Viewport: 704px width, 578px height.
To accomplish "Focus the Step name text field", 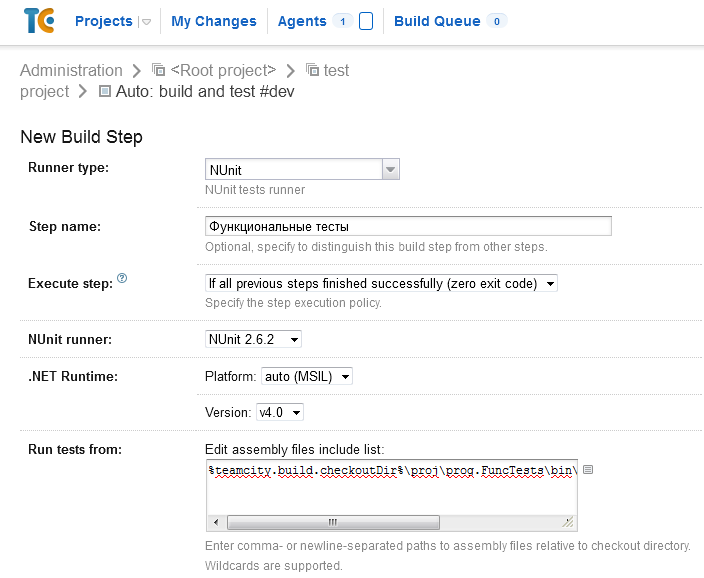I will [x=407, y=226].
